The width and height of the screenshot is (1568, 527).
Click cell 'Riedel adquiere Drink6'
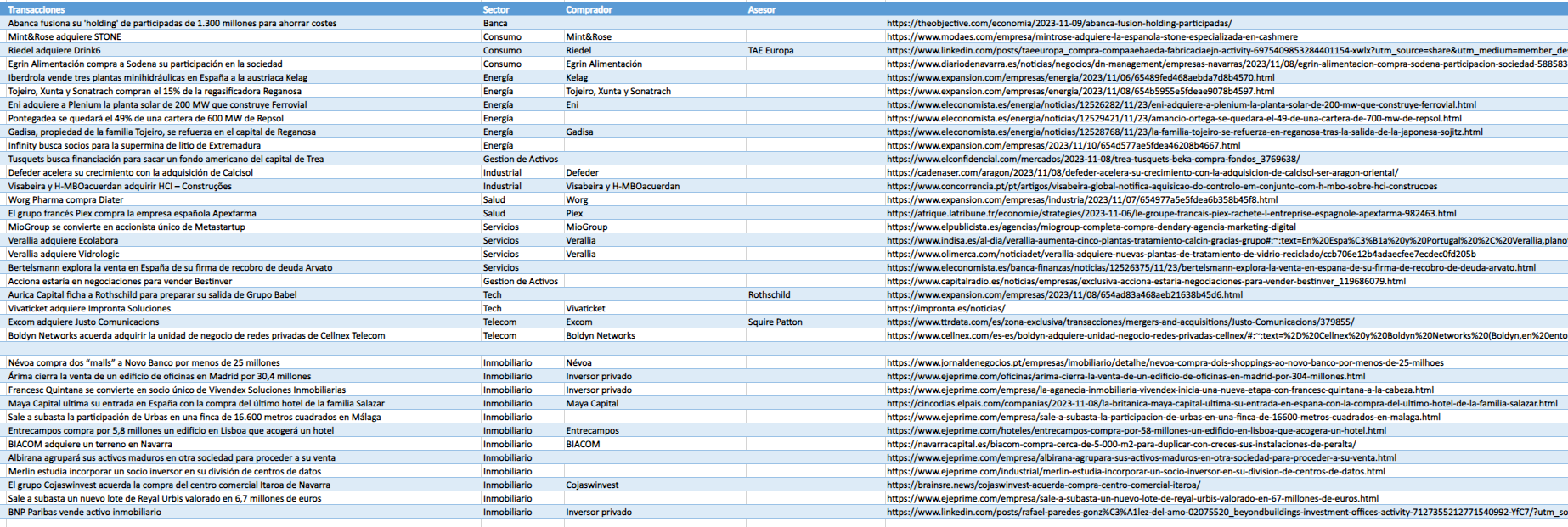(54, 50)
